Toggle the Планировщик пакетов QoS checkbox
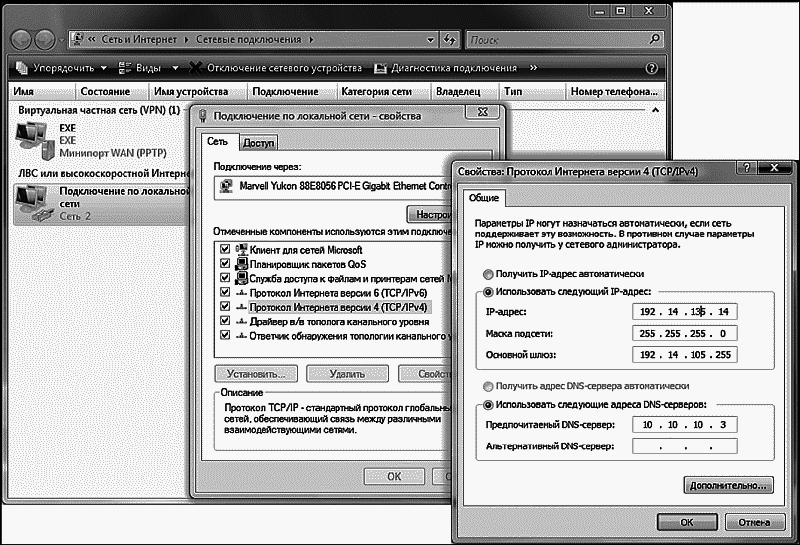Viewport: 800px width, 545px height. pyautogui.click(x=225, y=263)
